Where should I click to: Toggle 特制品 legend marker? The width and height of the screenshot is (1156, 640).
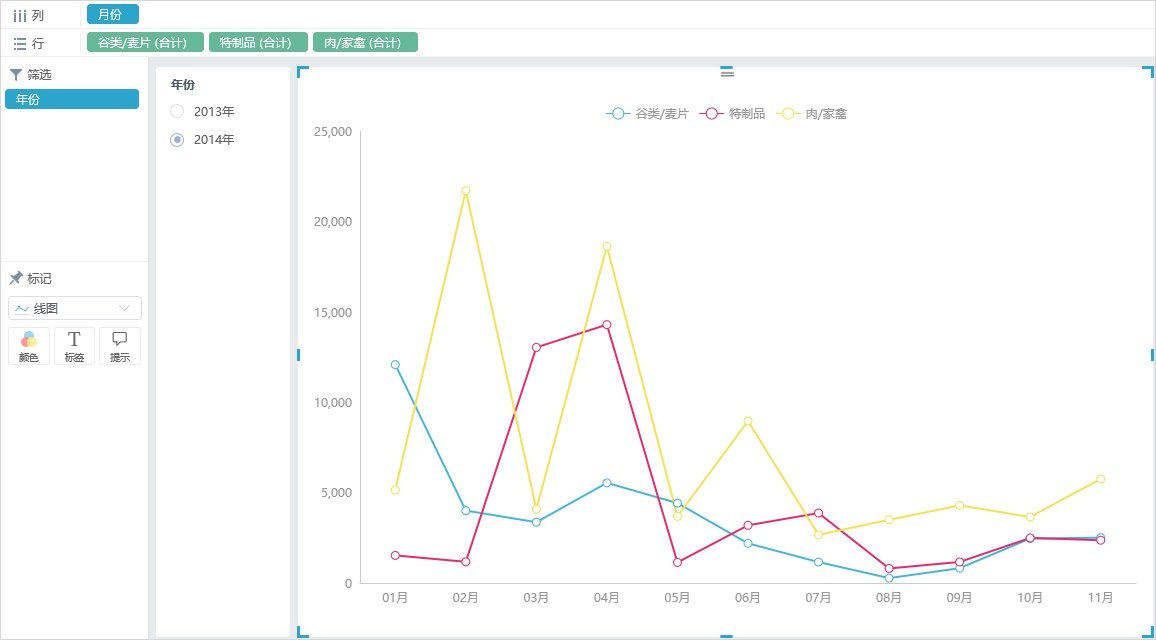point(711,114)
